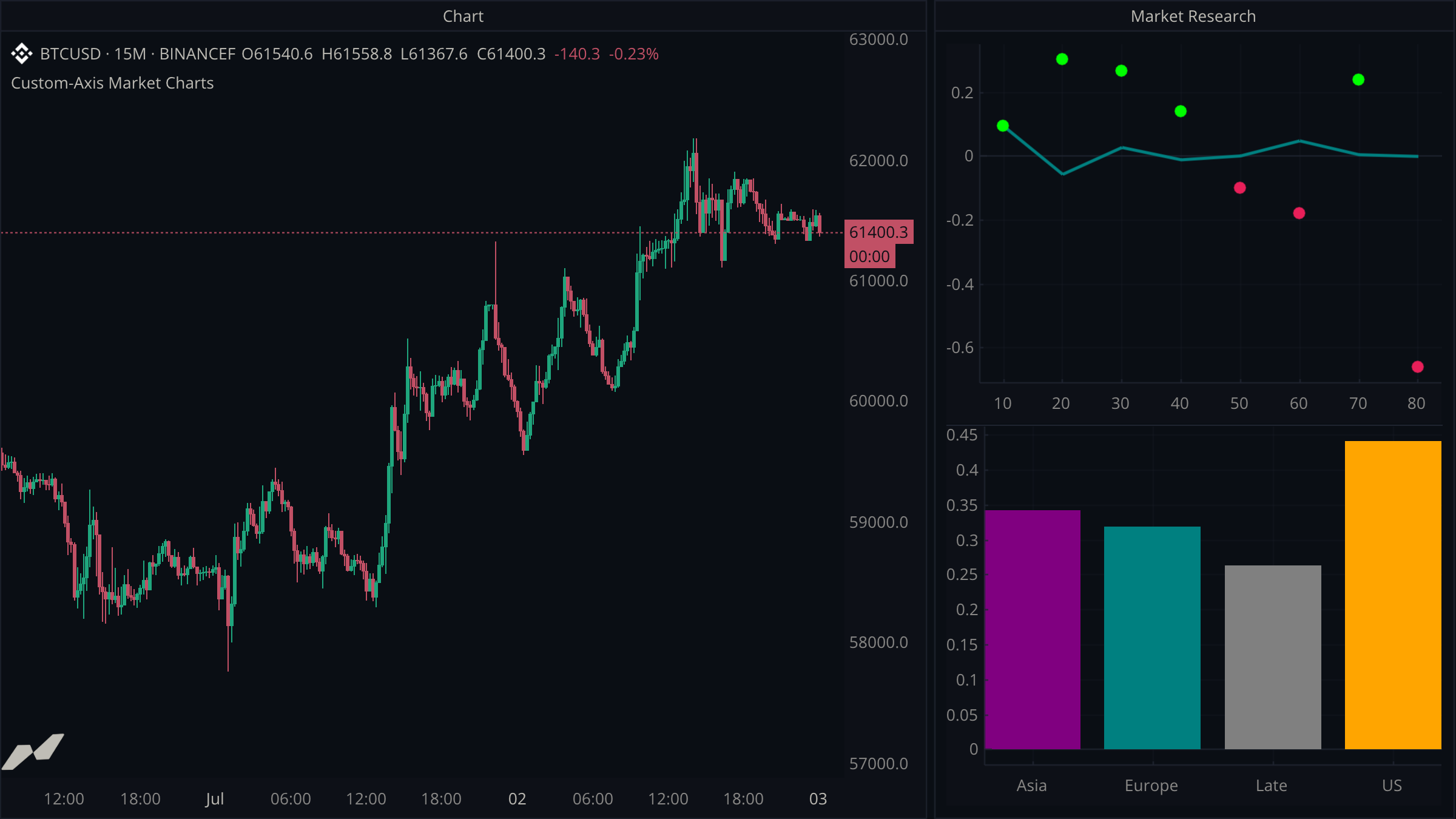The height and width of the screenshot is (819, 1456).
Task: Click the H61558.8 high value
Action: [357, 54]
